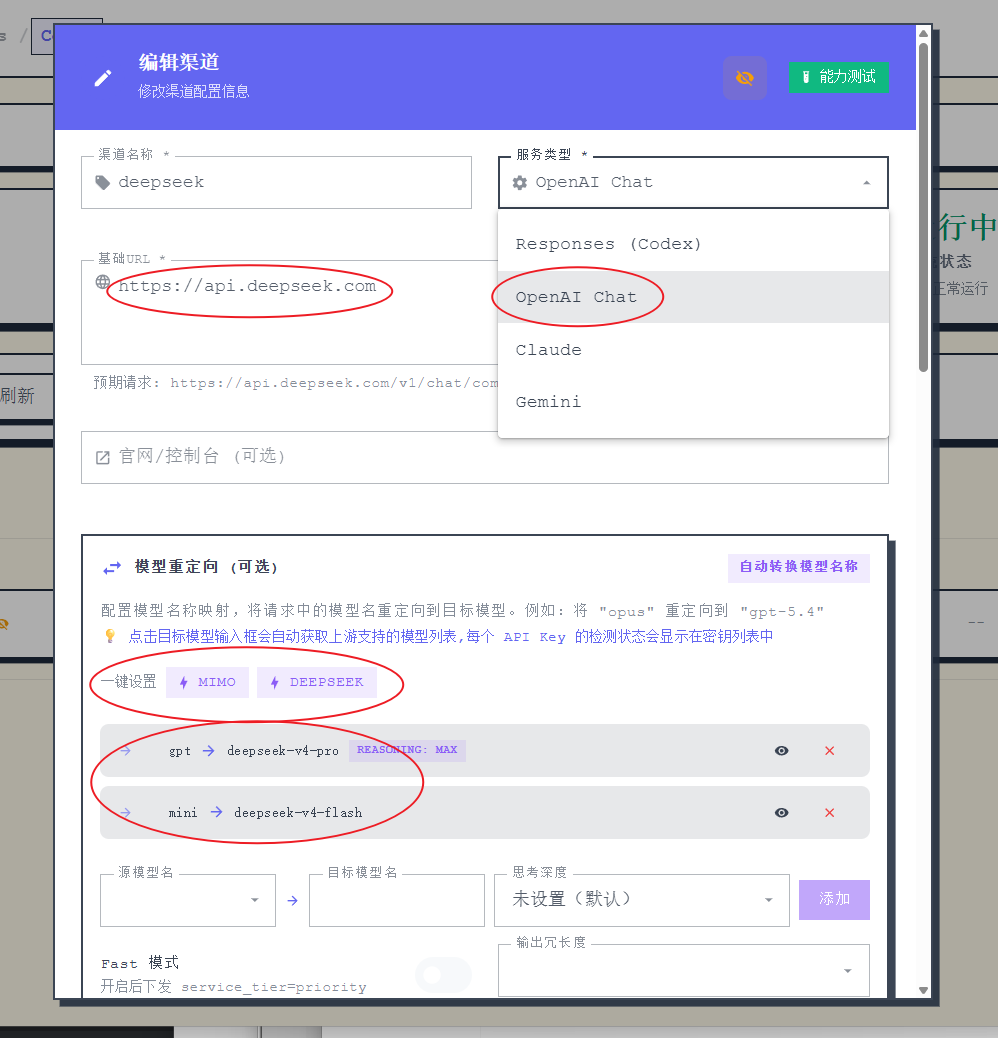Select Responses (Codex) option

(693, 244)
